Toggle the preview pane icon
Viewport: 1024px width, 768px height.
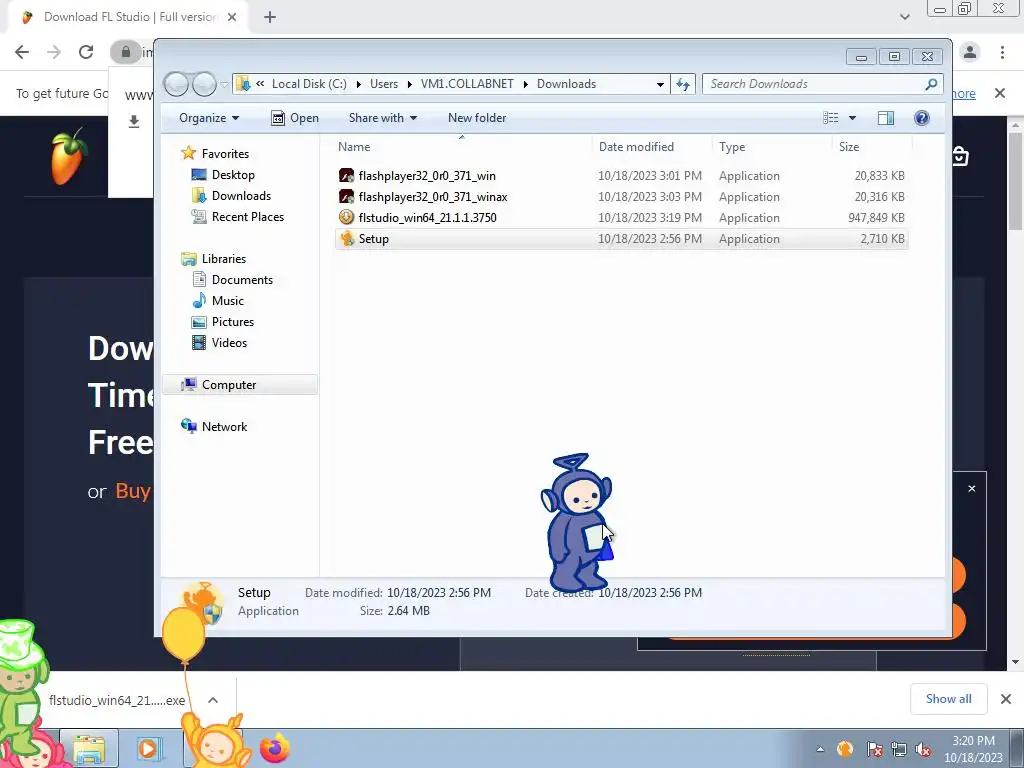coord(886,118)
